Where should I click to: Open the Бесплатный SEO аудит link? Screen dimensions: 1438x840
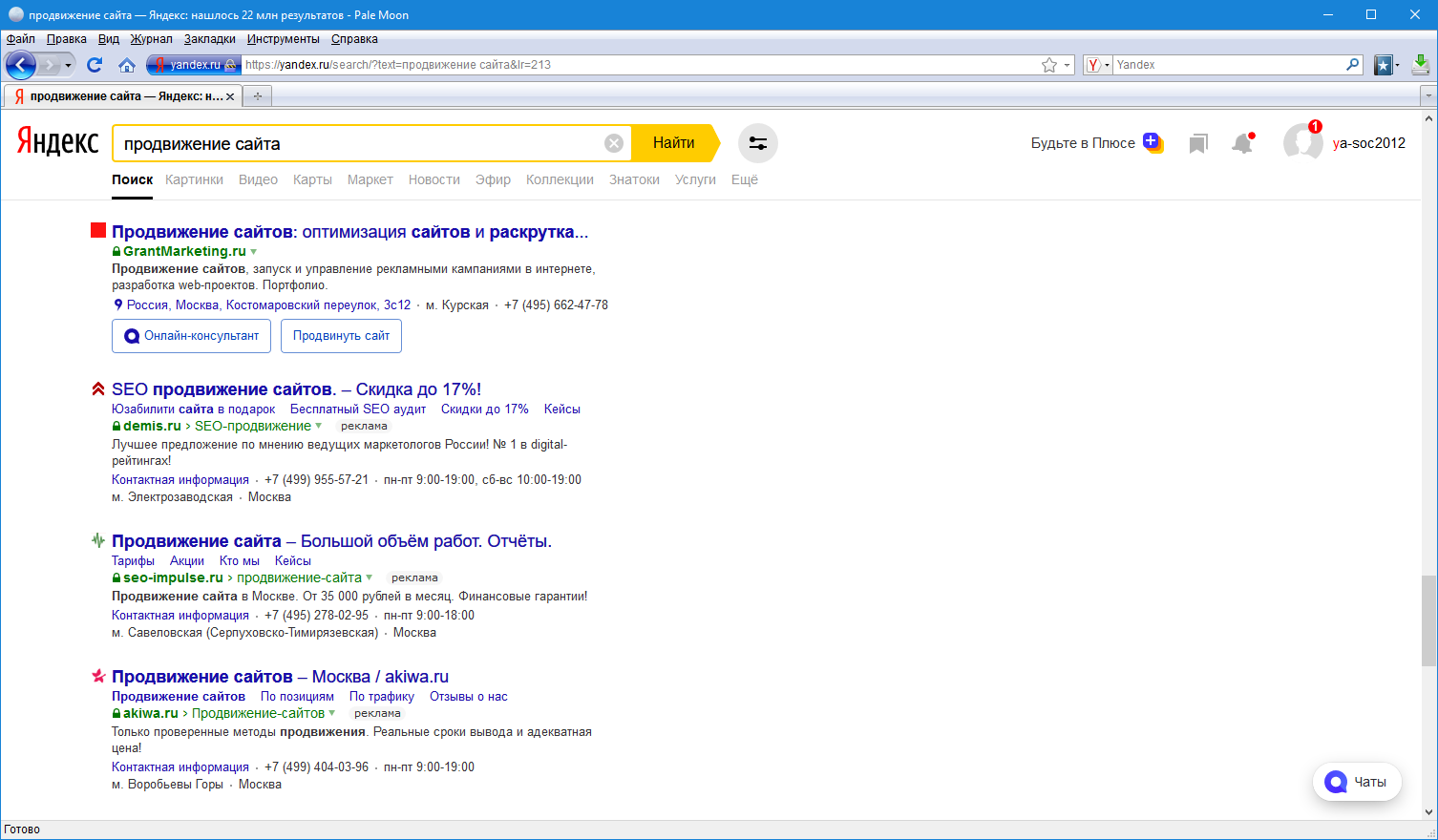(358, 409)
